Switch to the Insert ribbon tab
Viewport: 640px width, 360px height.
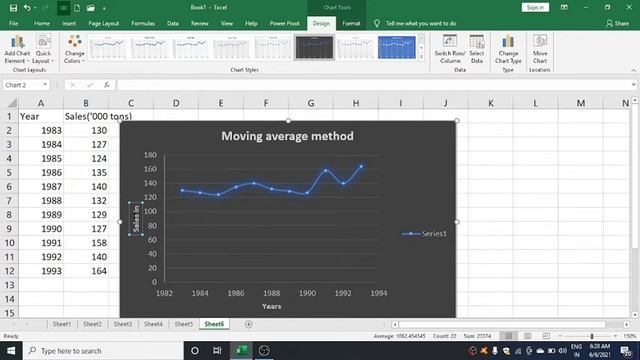(69, 24)
